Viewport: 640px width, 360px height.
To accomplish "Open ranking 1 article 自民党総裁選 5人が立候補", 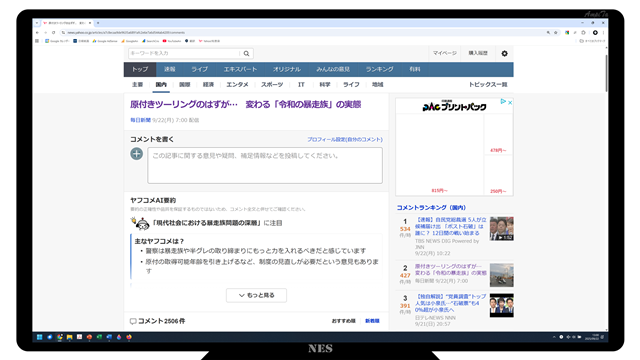I will coord(451,226).
